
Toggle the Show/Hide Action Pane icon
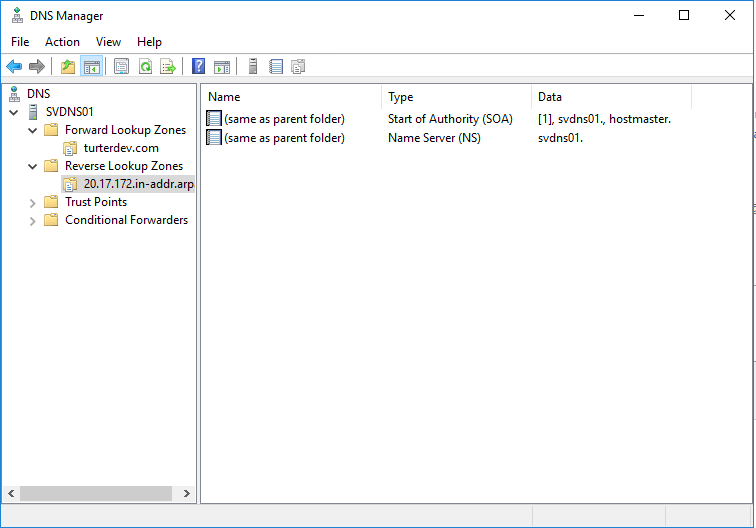pyautogui.click(x=222, y=67)
